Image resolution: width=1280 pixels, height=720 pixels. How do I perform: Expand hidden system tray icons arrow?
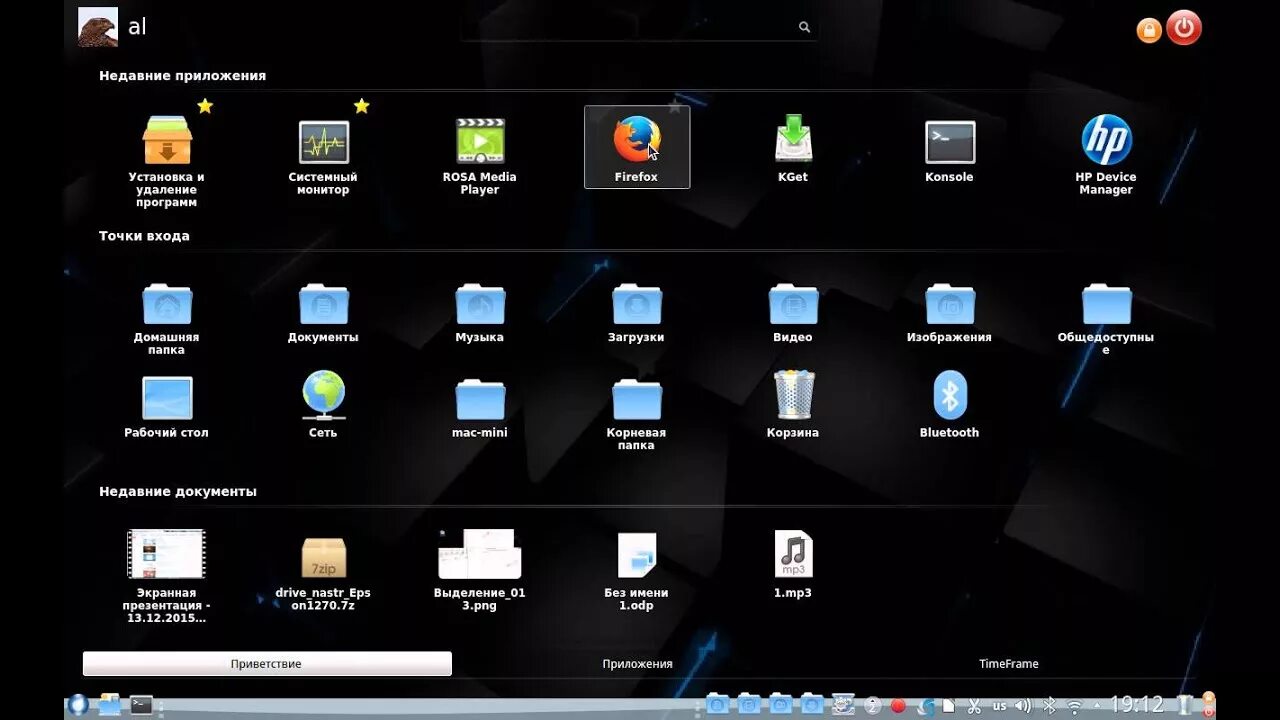(x=1097, y=706)
